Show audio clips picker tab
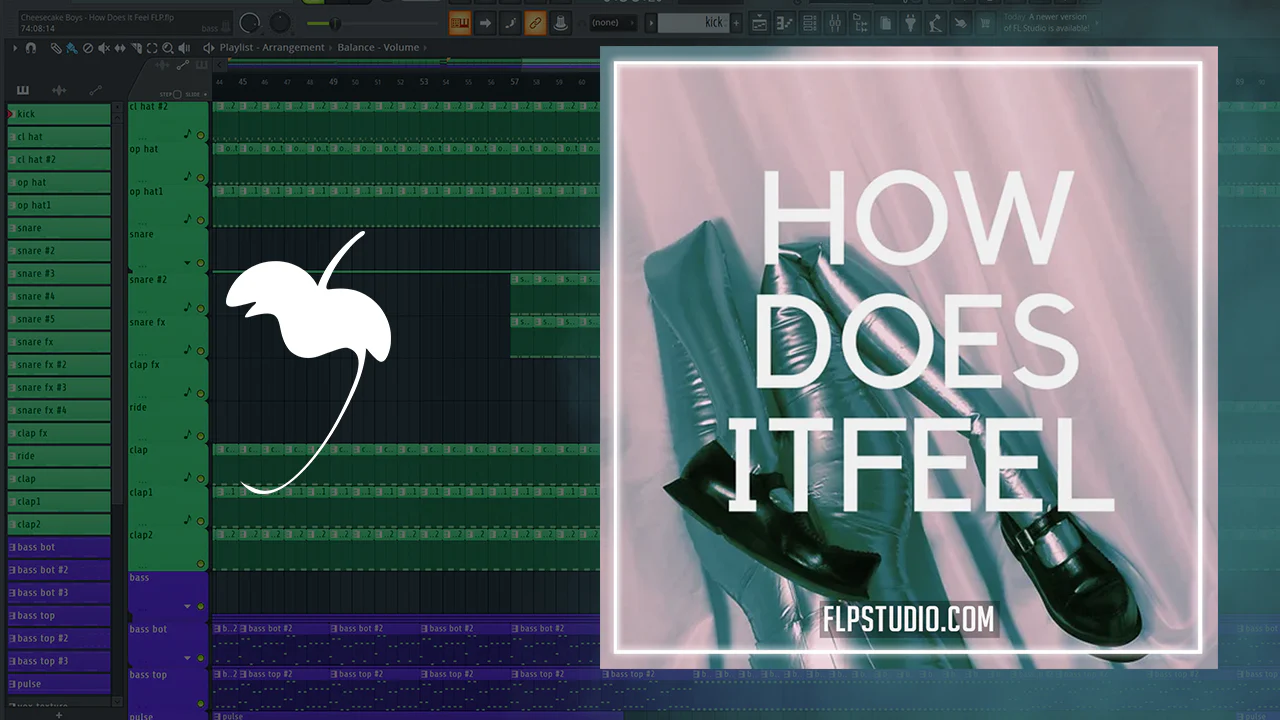This screenshot has width=1280, height=720. click(59, 90)
